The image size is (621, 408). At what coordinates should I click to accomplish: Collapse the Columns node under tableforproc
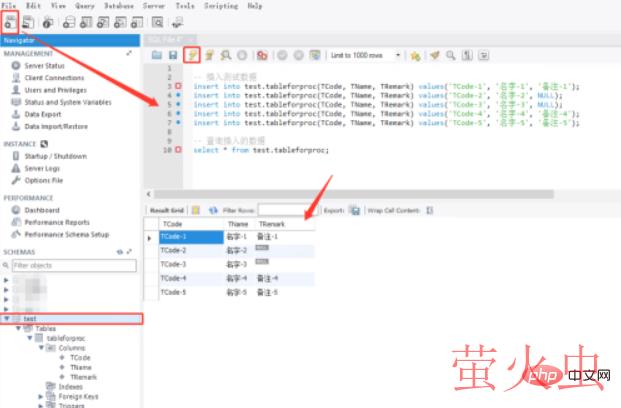click(42, 347)
